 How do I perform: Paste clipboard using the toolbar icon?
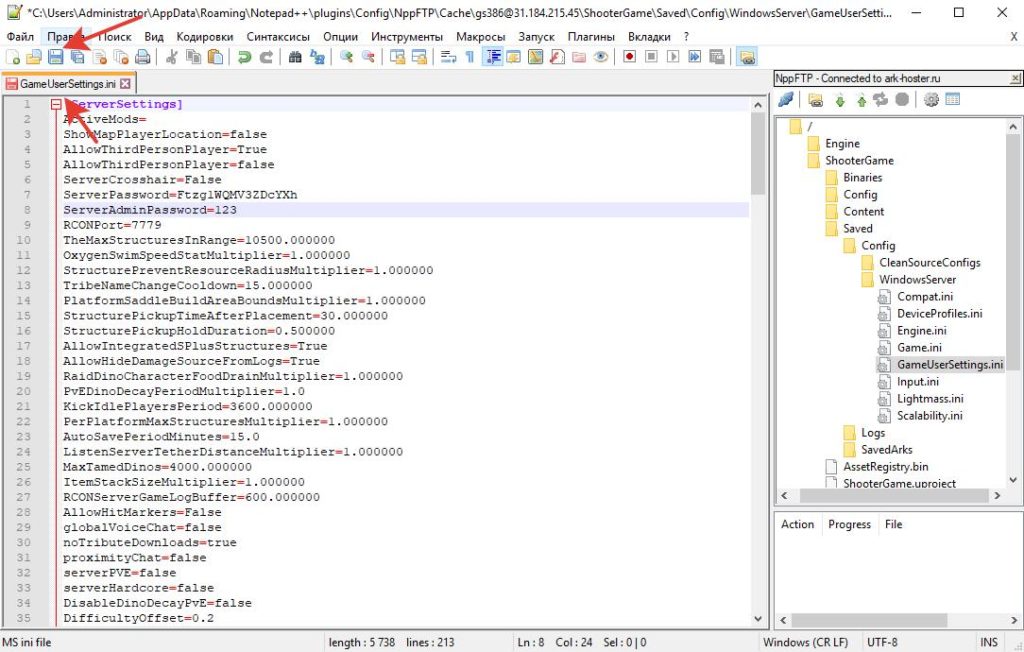tap(215, 57)
